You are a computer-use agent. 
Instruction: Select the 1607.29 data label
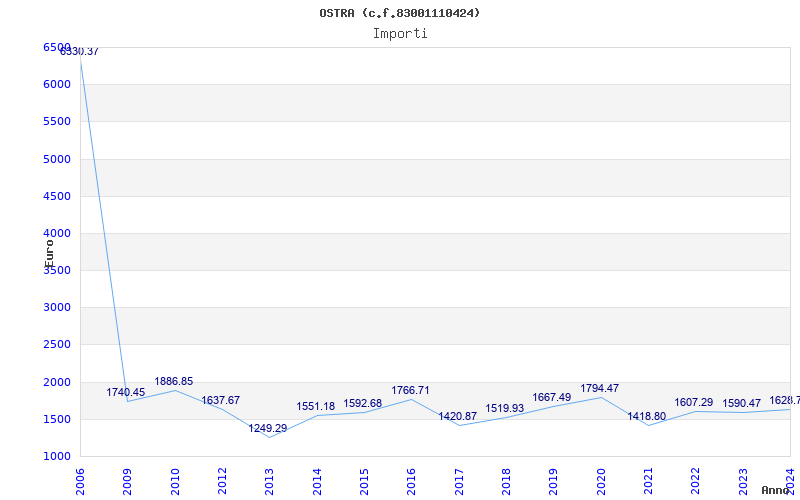tap(694, 402)
